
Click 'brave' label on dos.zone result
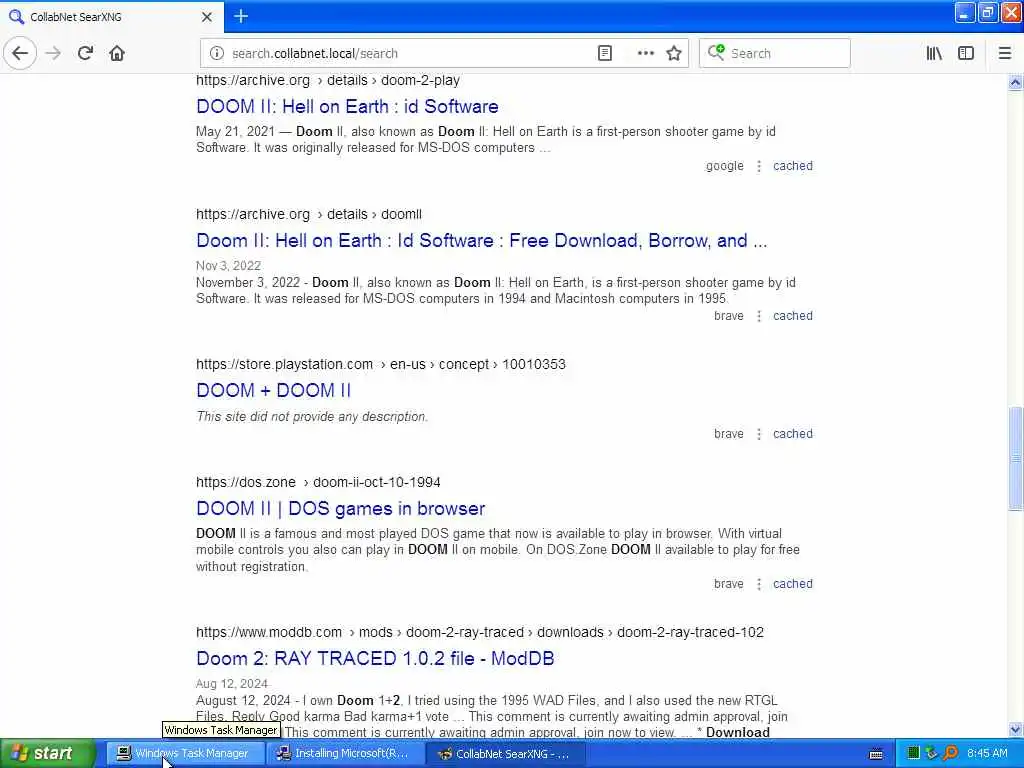pyautogui.click(x=729, y=584)
